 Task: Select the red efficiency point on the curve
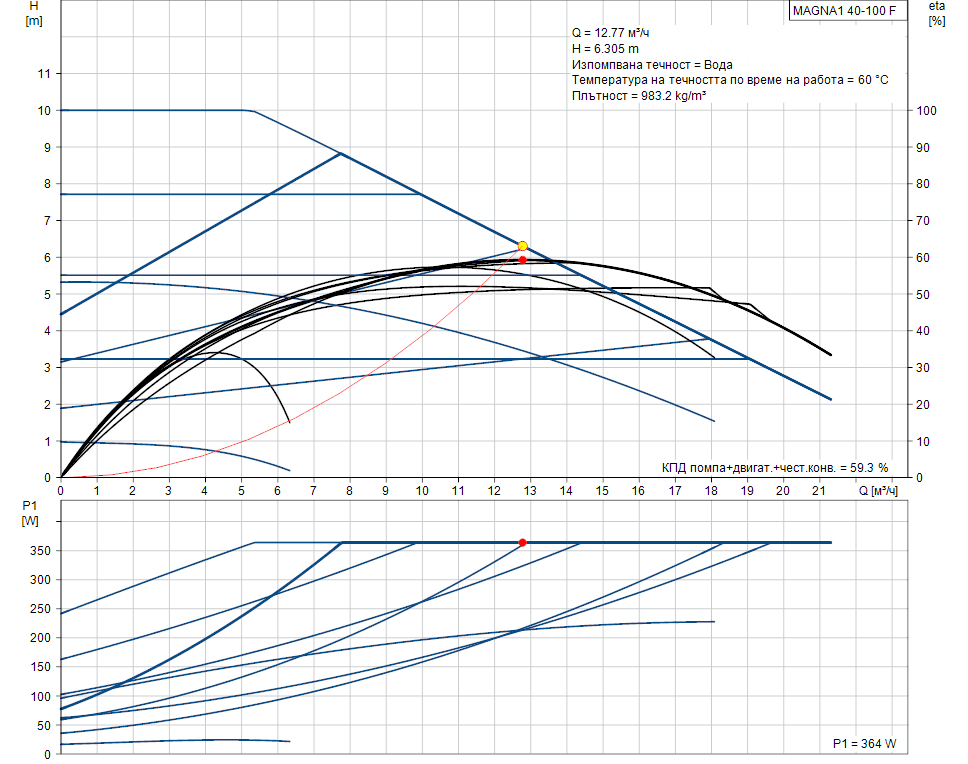click(x=522, y=260)
